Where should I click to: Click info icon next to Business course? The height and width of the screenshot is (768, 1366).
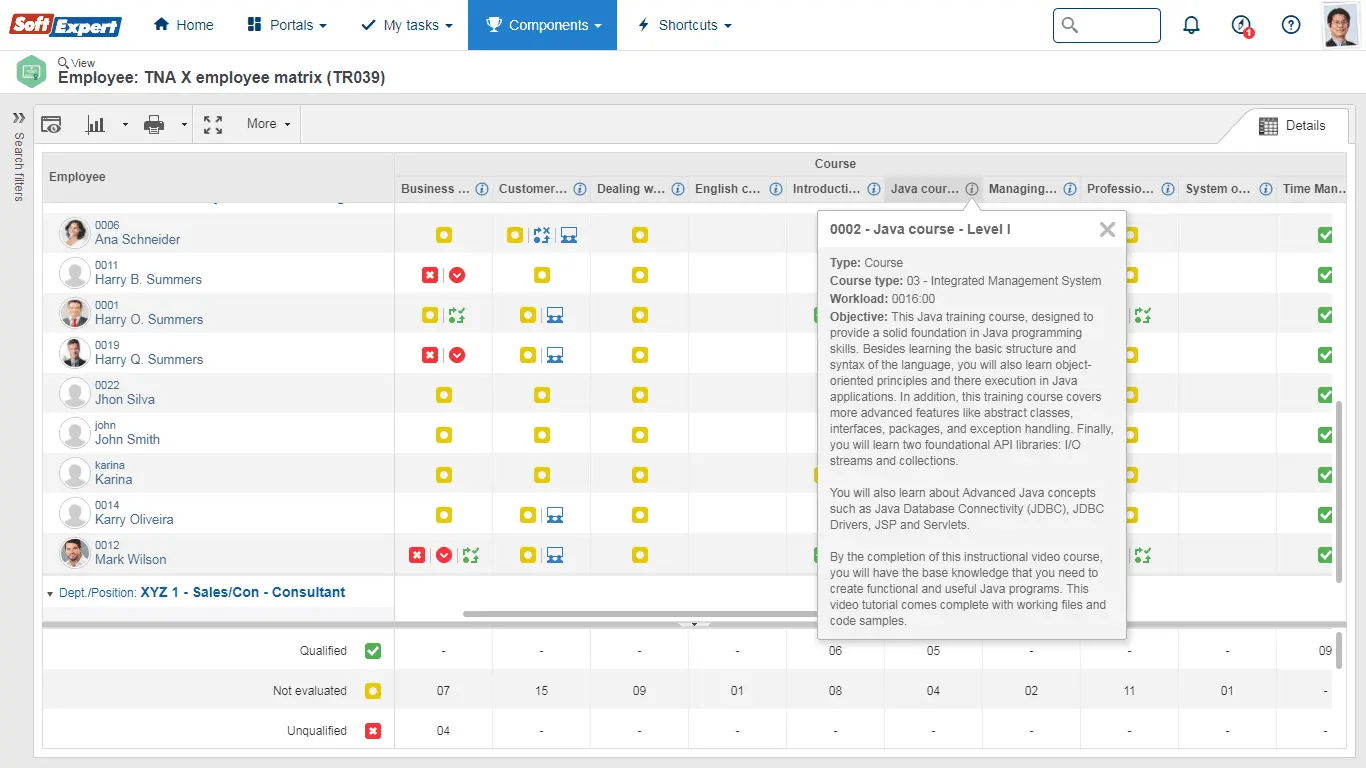point(482,189)
